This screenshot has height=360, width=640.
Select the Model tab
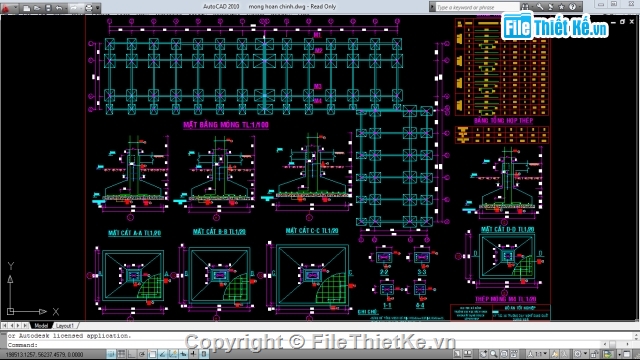(41, 326)
